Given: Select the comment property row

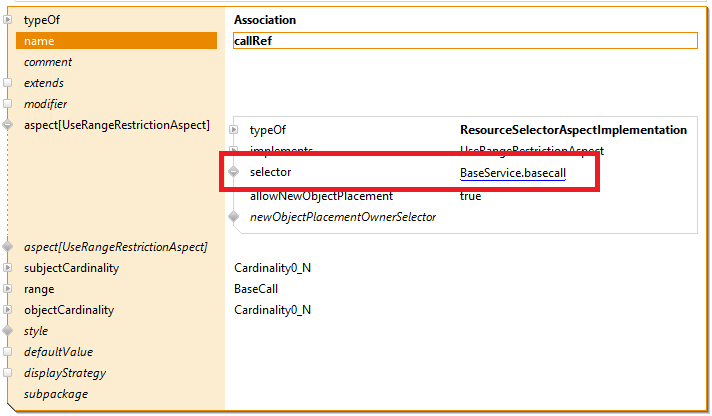Looking at the screenshot, I should coord(48,62).
